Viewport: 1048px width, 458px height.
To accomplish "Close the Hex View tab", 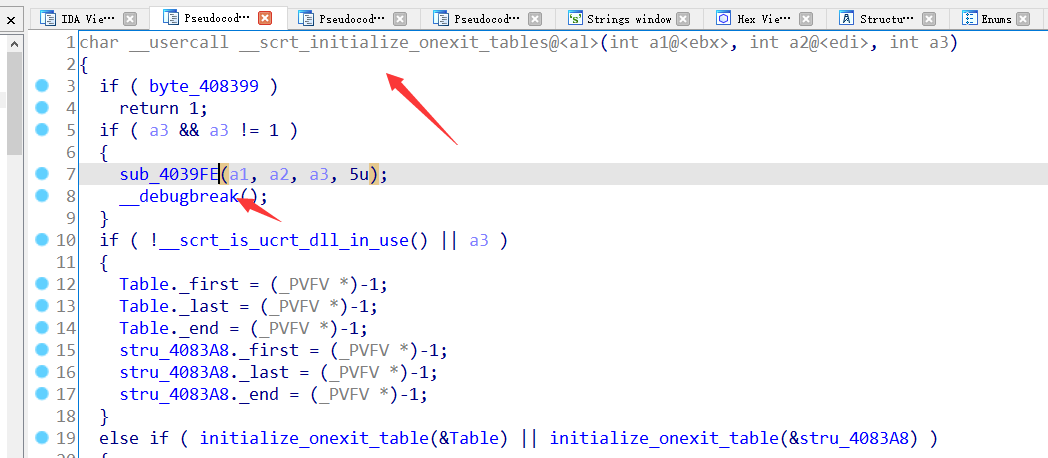I will (807, 19).
